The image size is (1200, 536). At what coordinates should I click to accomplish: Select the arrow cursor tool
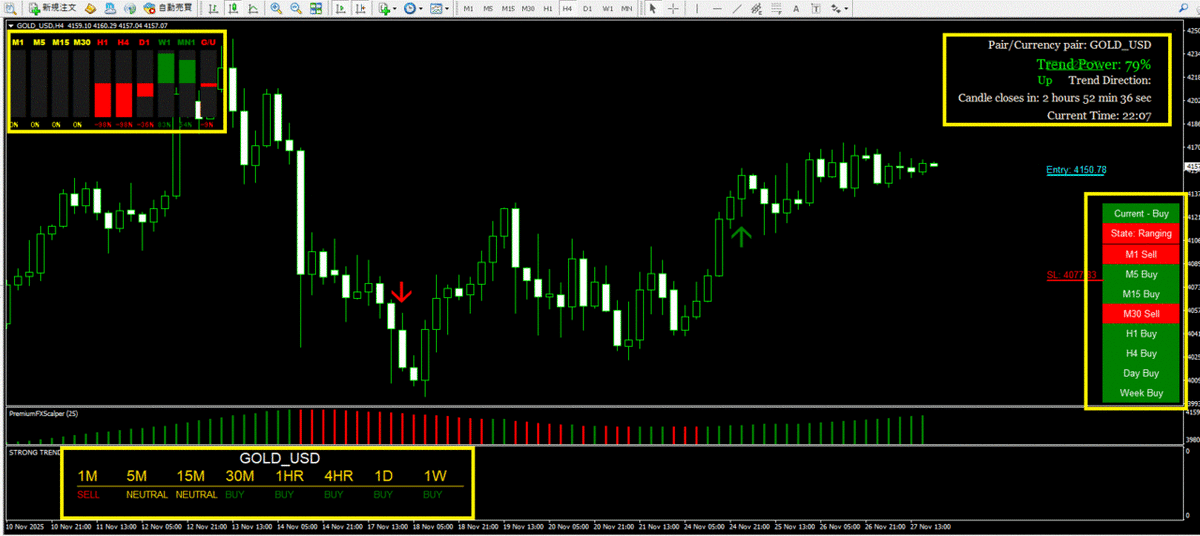(652, 8)
